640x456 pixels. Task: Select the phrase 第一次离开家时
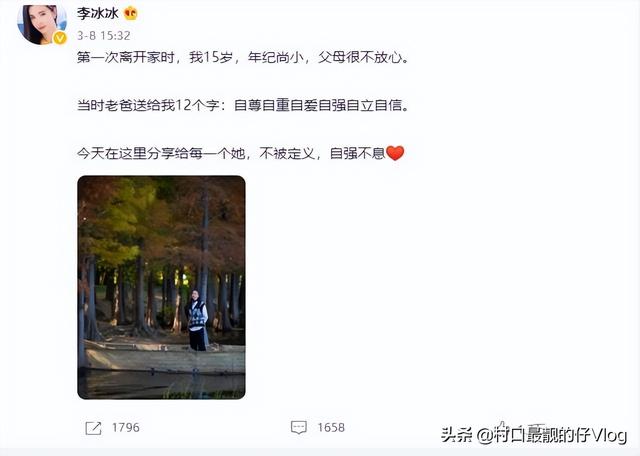coord(125,58)
